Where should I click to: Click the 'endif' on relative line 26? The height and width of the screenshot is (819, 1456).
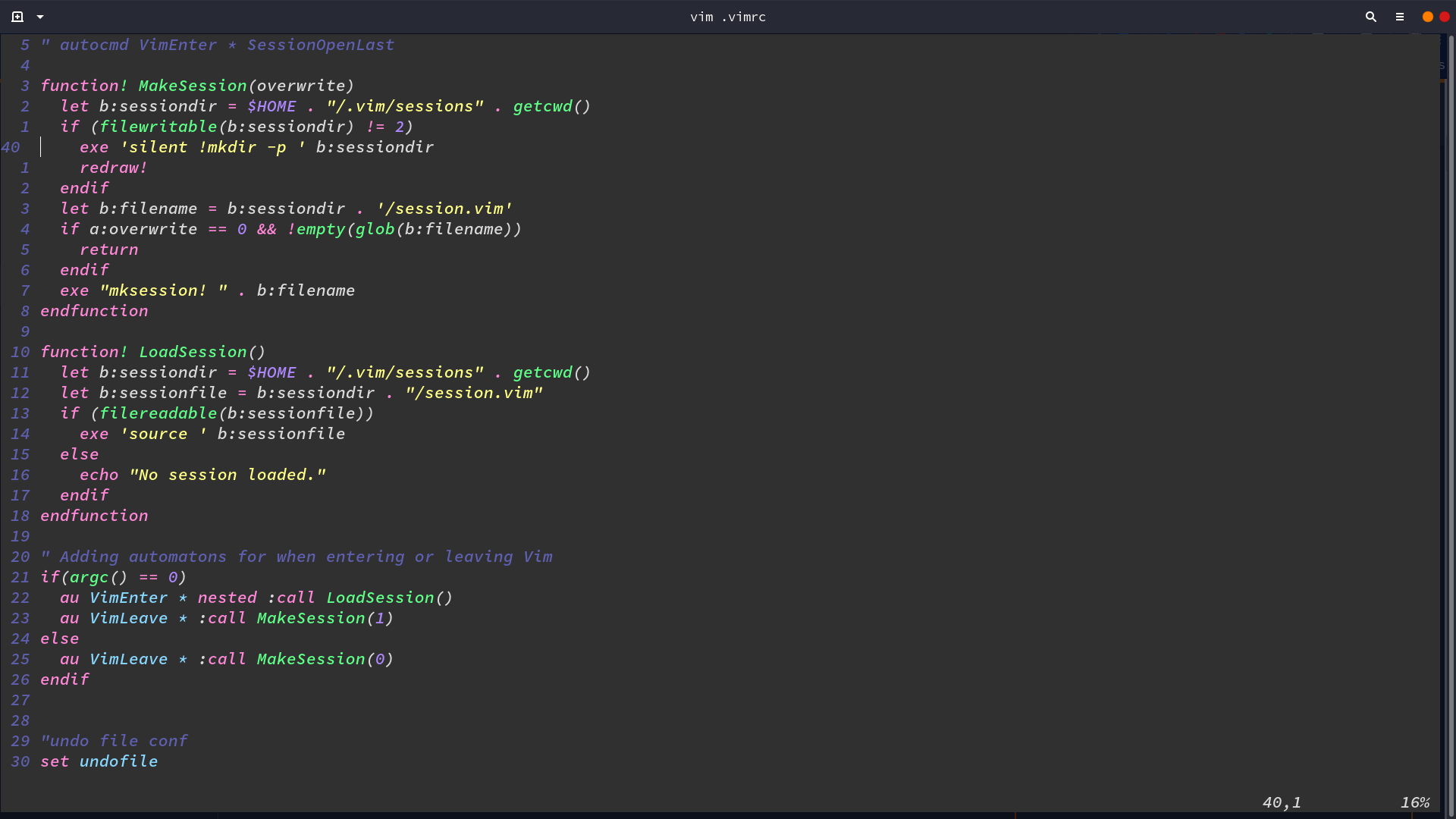click(64, 679)
